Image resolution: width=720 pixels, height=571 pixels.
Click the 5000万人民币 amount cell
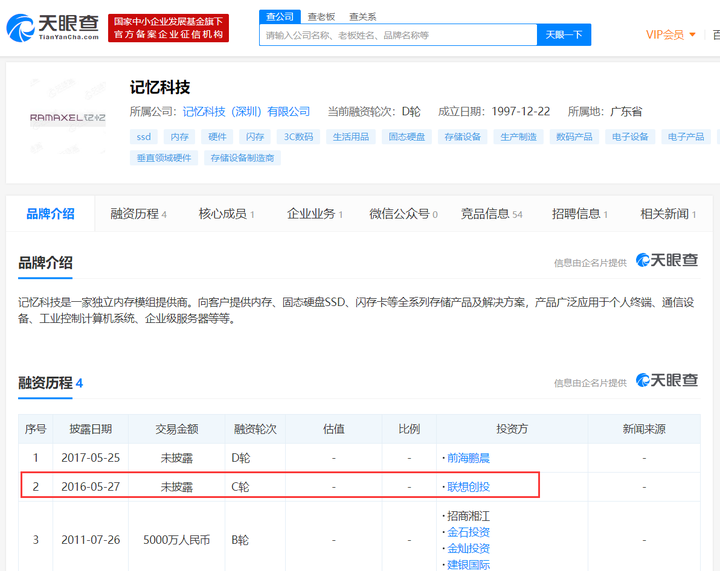pyautogui.click(x=177, y=540)
